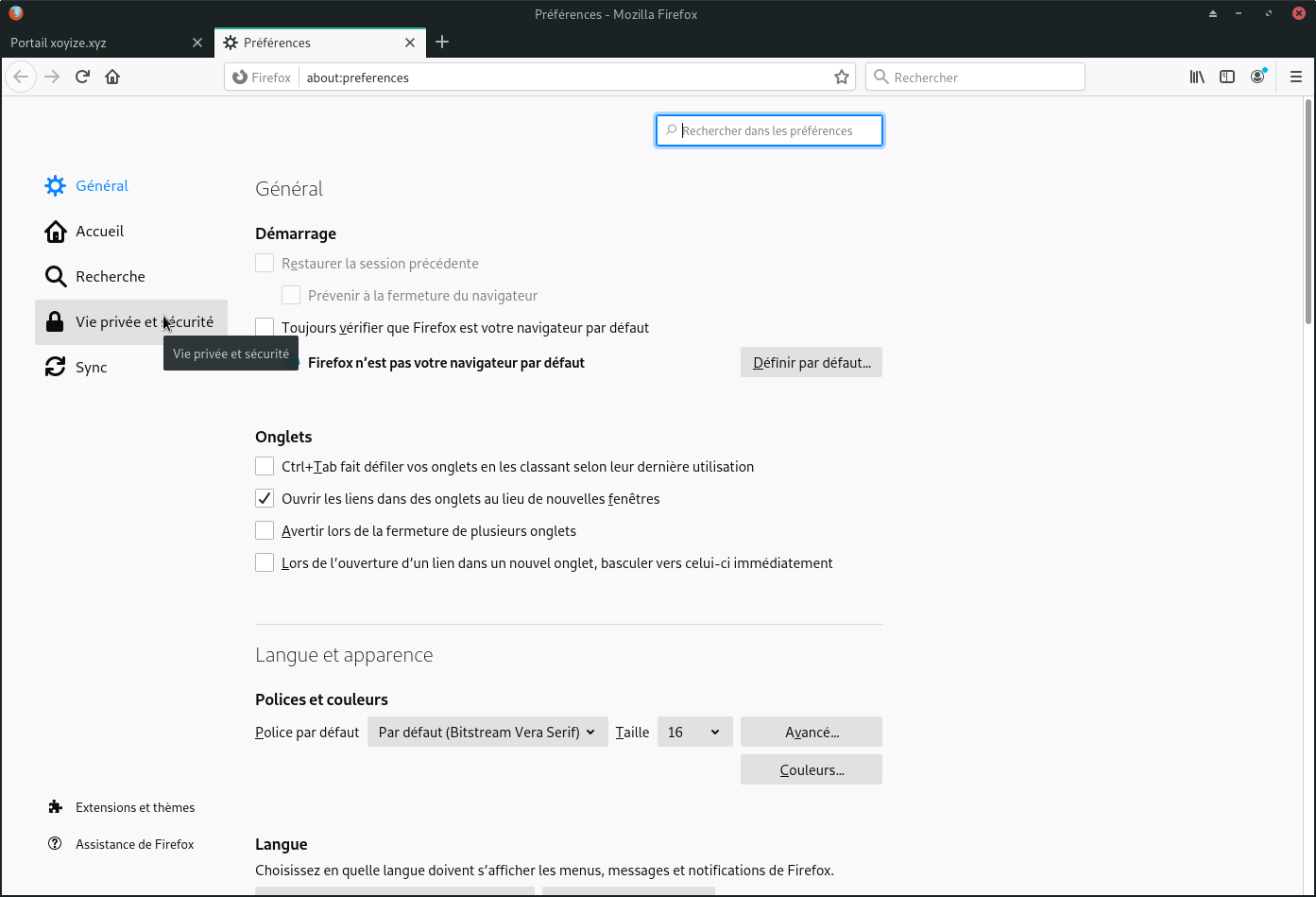Expand the default font dropdown

(487, 733)
